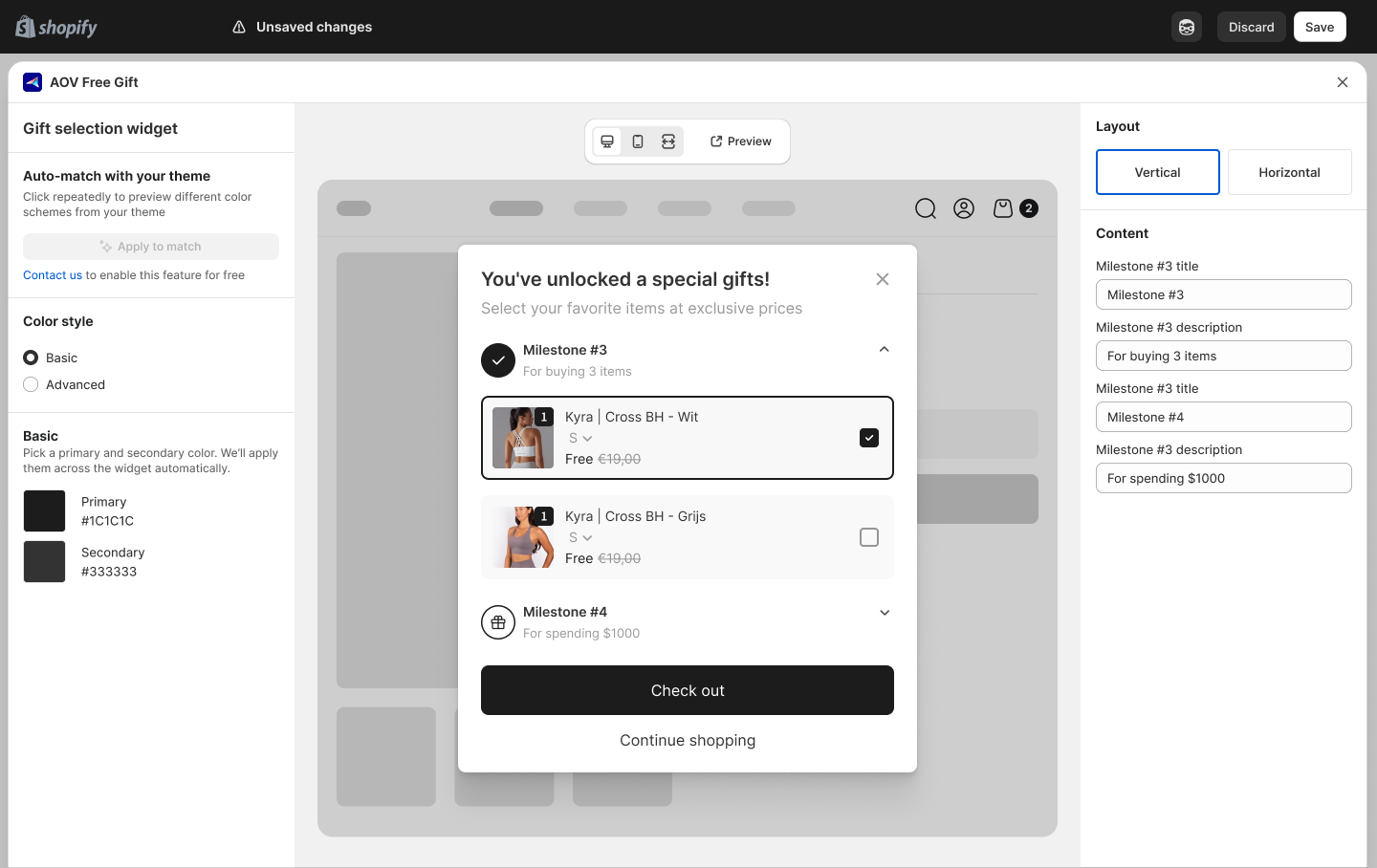
Task: Open the search icon in the preview
Action: tap(925, 207)
